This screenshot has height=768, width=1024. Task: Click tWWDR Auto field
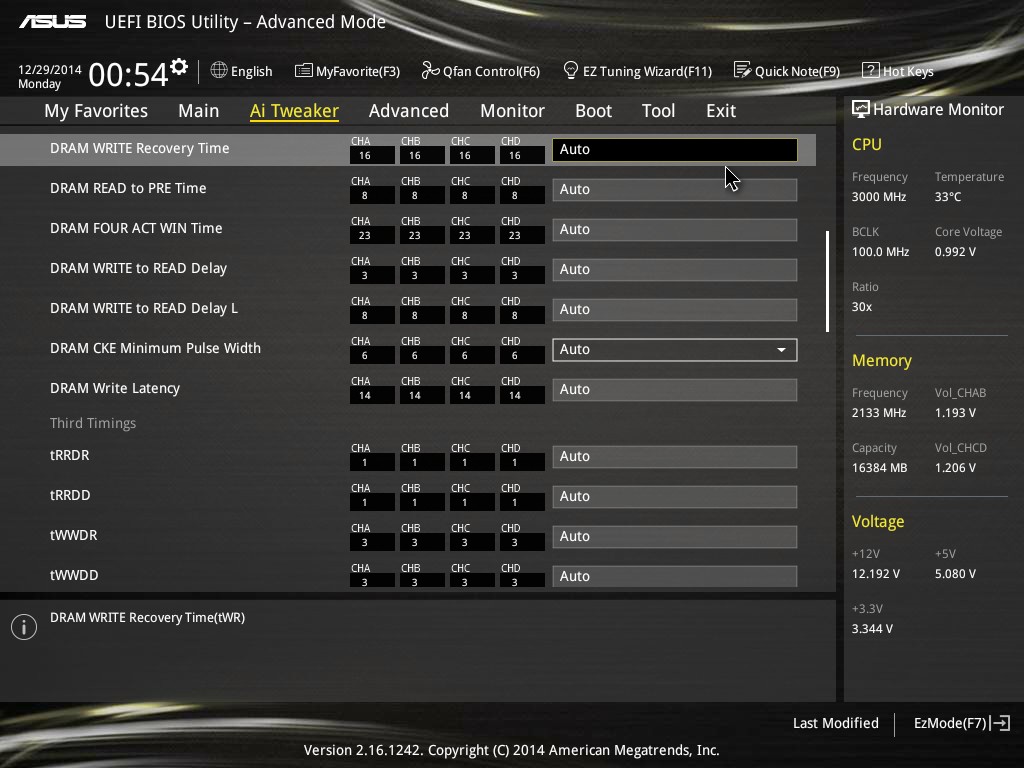coord(675,536)
